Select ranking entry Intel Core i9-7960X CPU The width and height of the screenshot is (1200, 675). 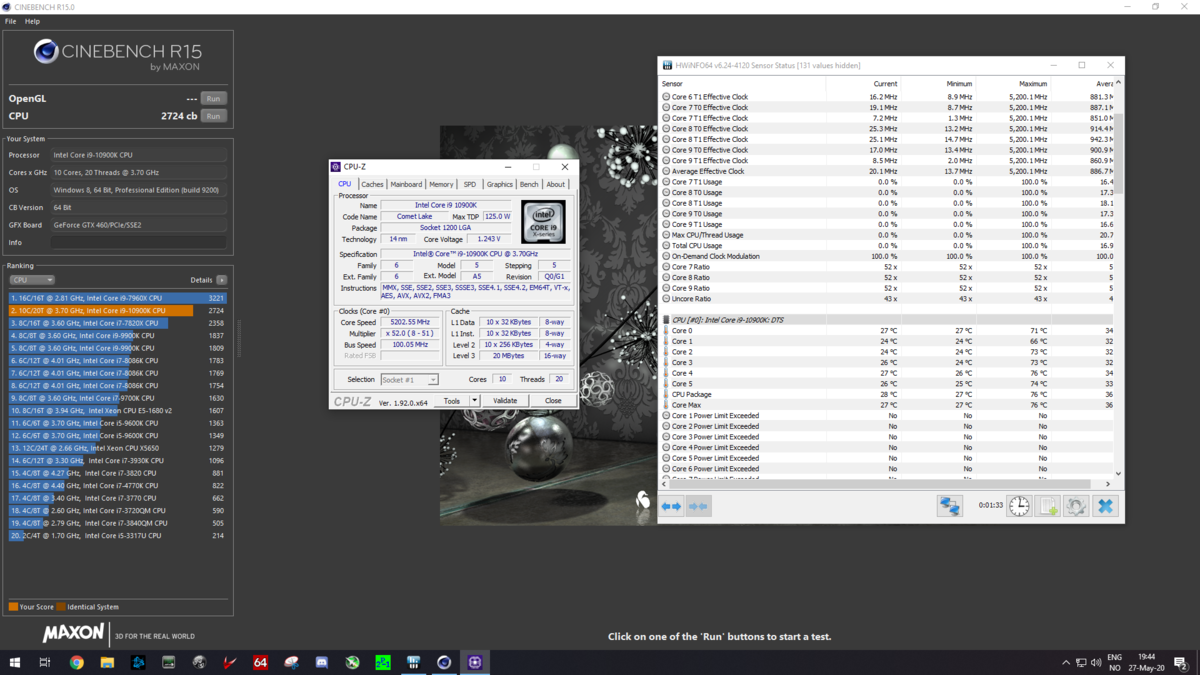(118, 298)
